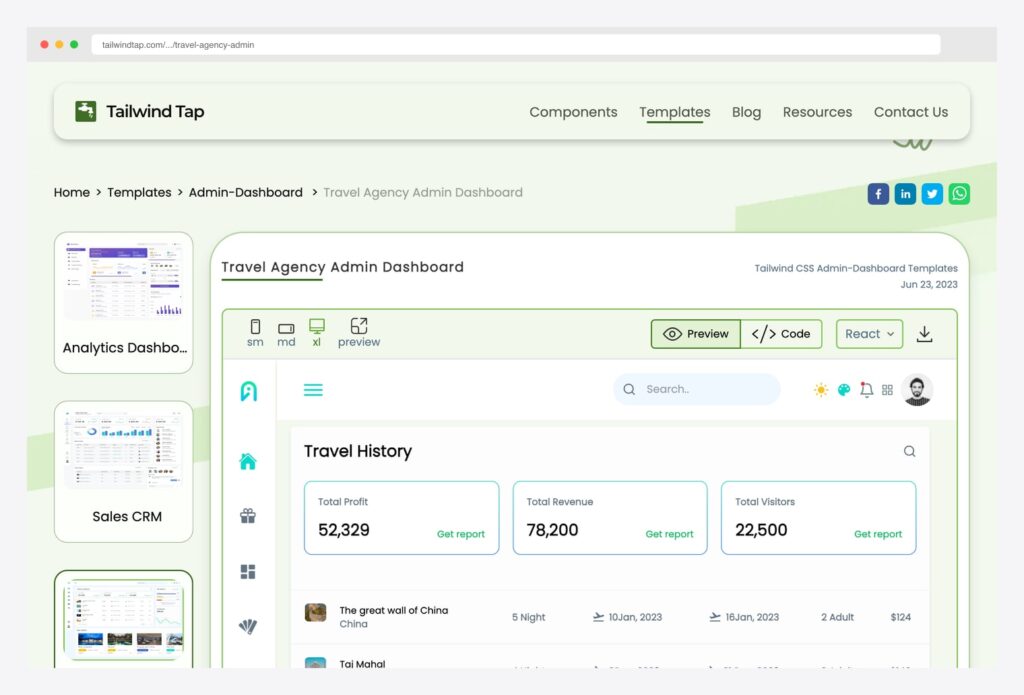Image resolution: width=1024 pixels, height=695 pixels.
Task: Open the hamburger menu in dashboard
Action: (x=313, y=390)
